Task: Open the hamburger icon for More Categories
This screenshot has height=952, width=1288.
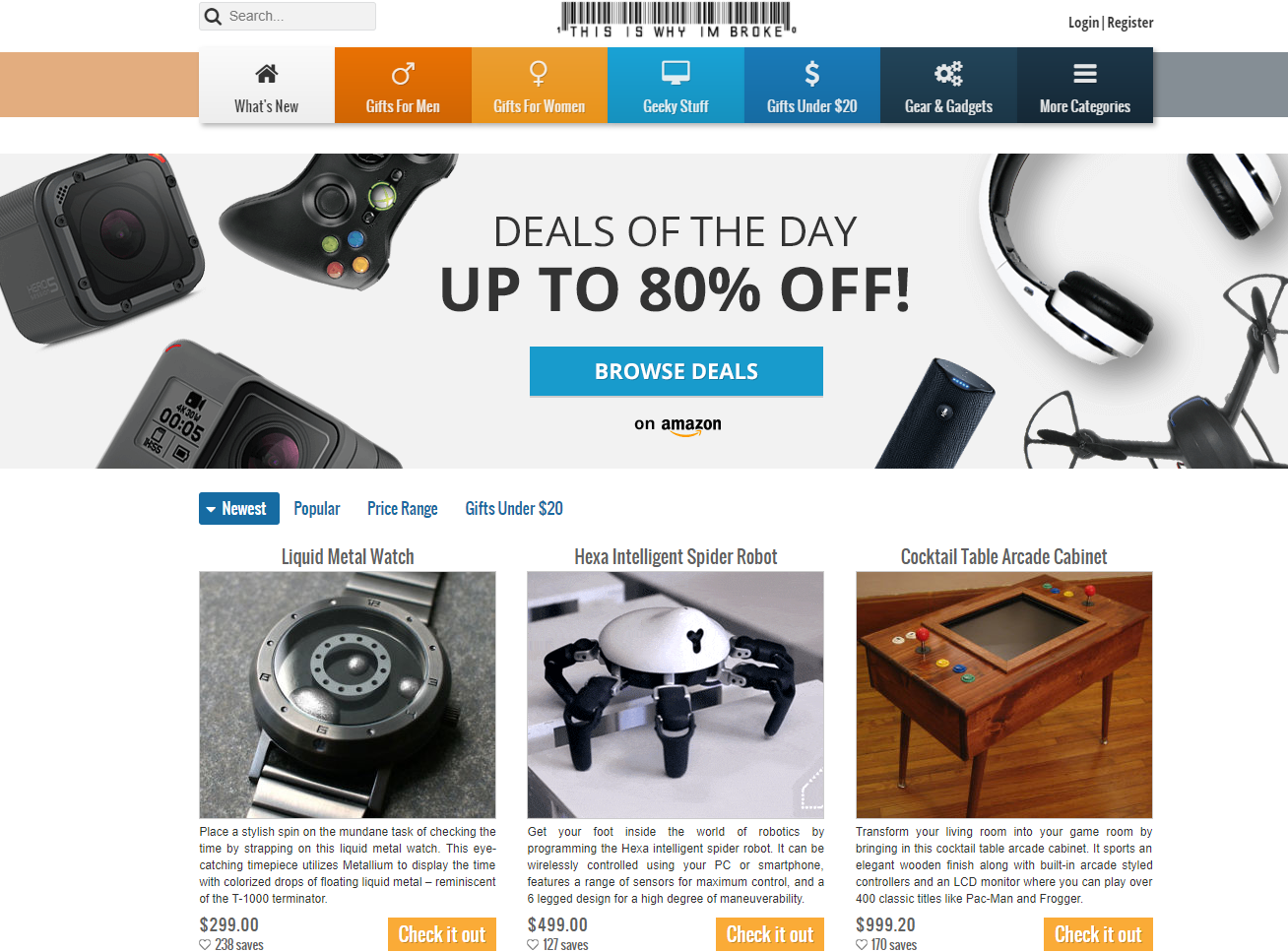Action: coord(1085,74)
